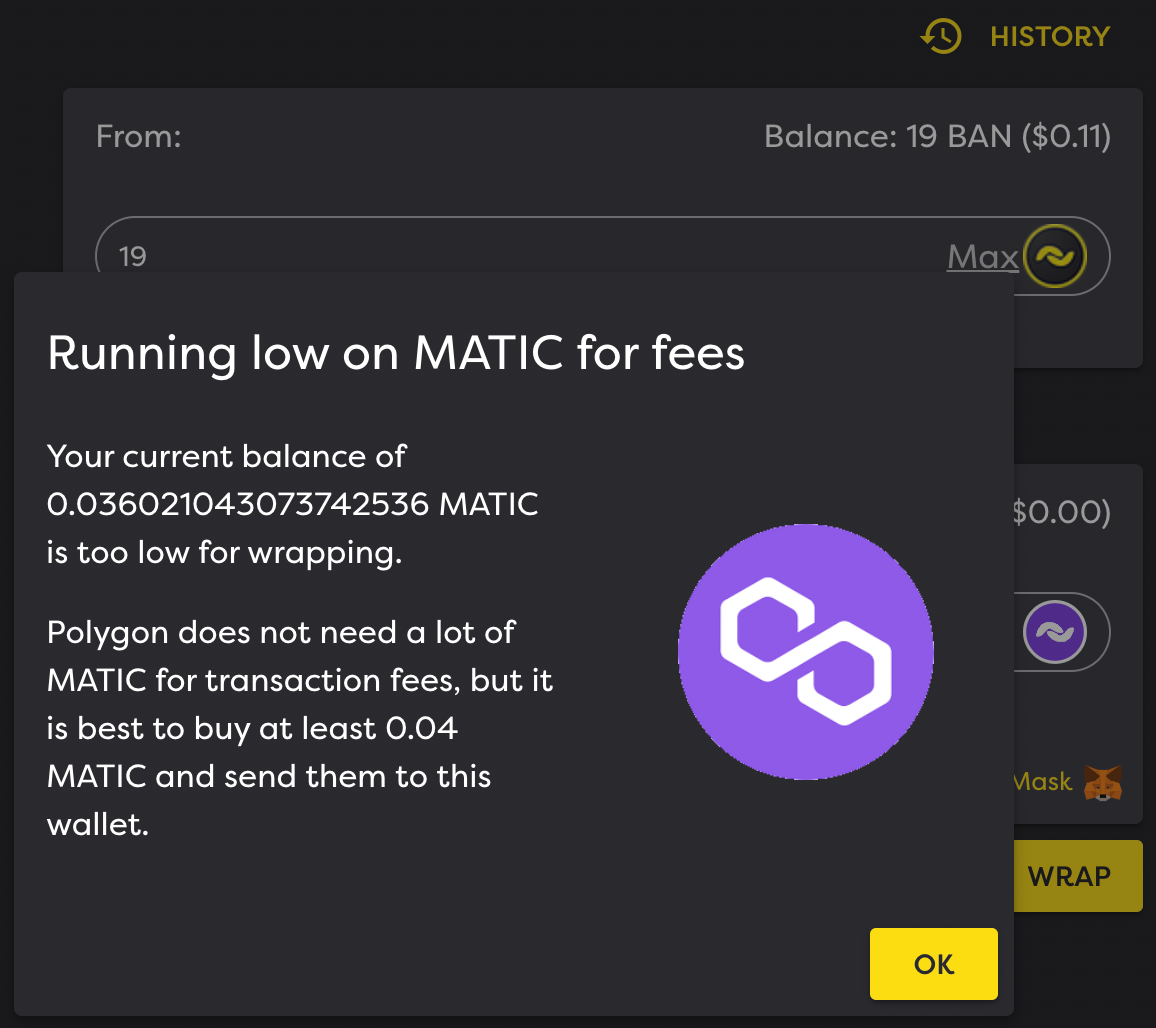Click the From: label

tap(139, 136)
